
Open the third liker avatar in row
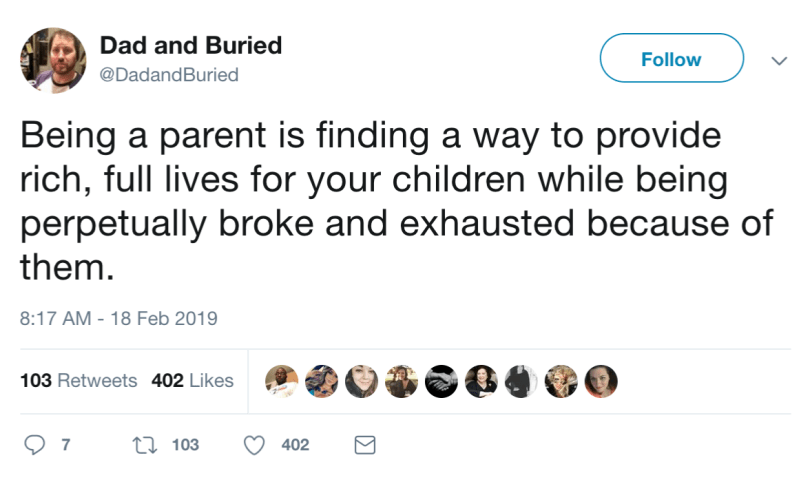click(361, 381)
